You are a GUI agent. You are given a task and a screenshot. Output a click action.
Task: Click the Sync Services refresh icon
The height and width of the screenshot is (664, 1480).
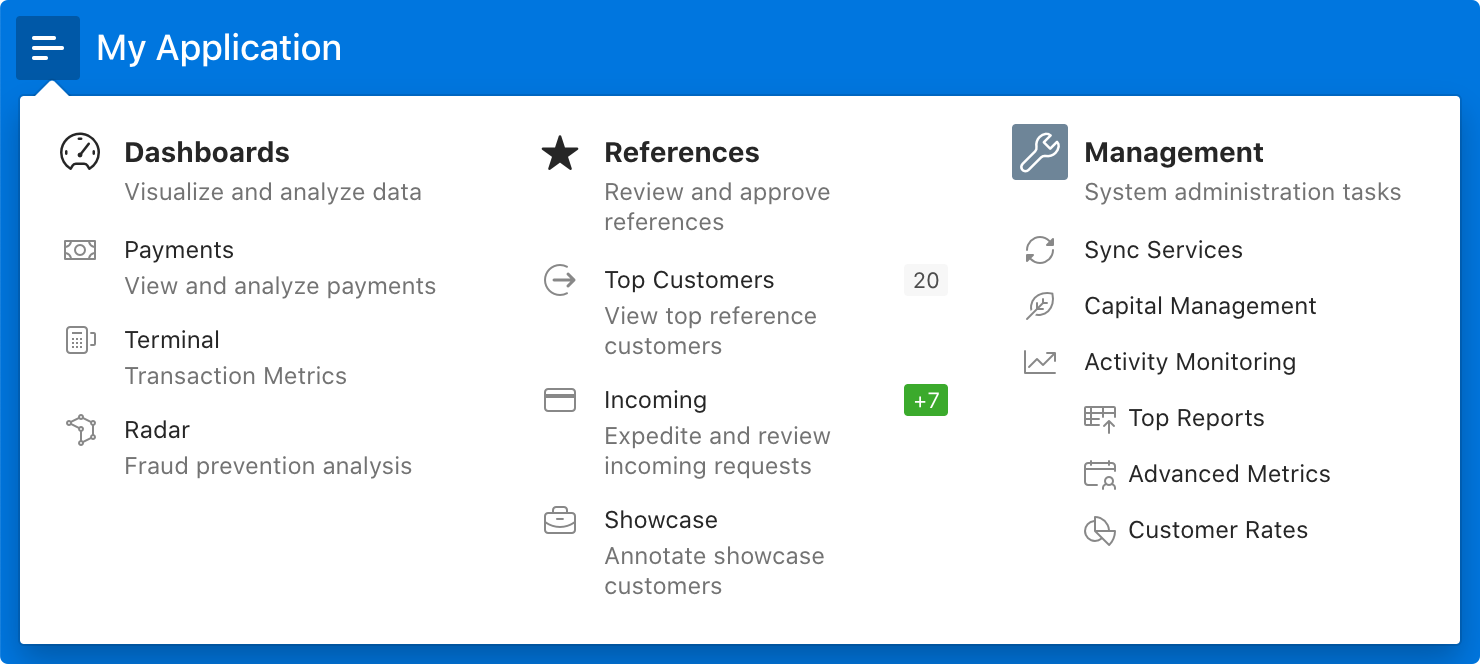tap(1040, 250)
